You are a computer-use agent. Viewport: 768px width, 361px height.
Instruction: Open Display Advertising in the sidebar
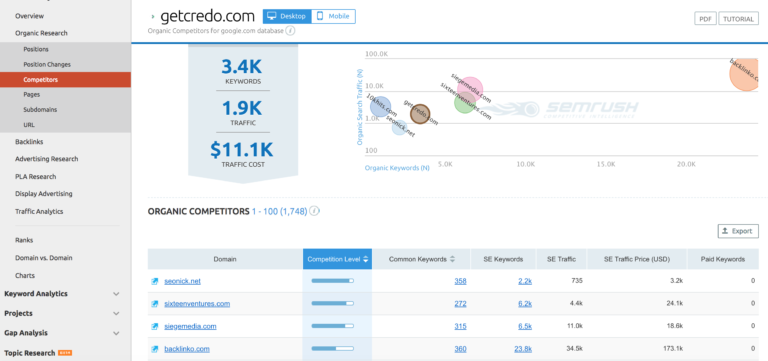44,193
